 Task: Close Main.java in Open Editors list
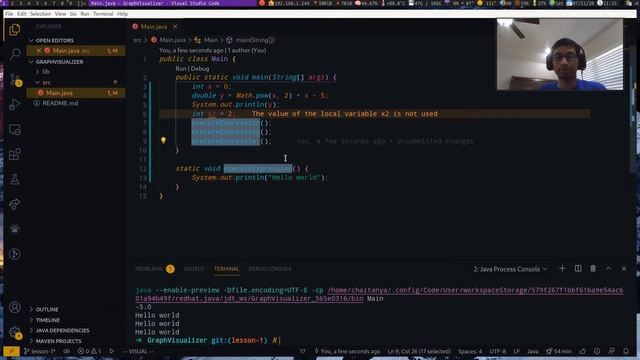click(x=39, y=51)
